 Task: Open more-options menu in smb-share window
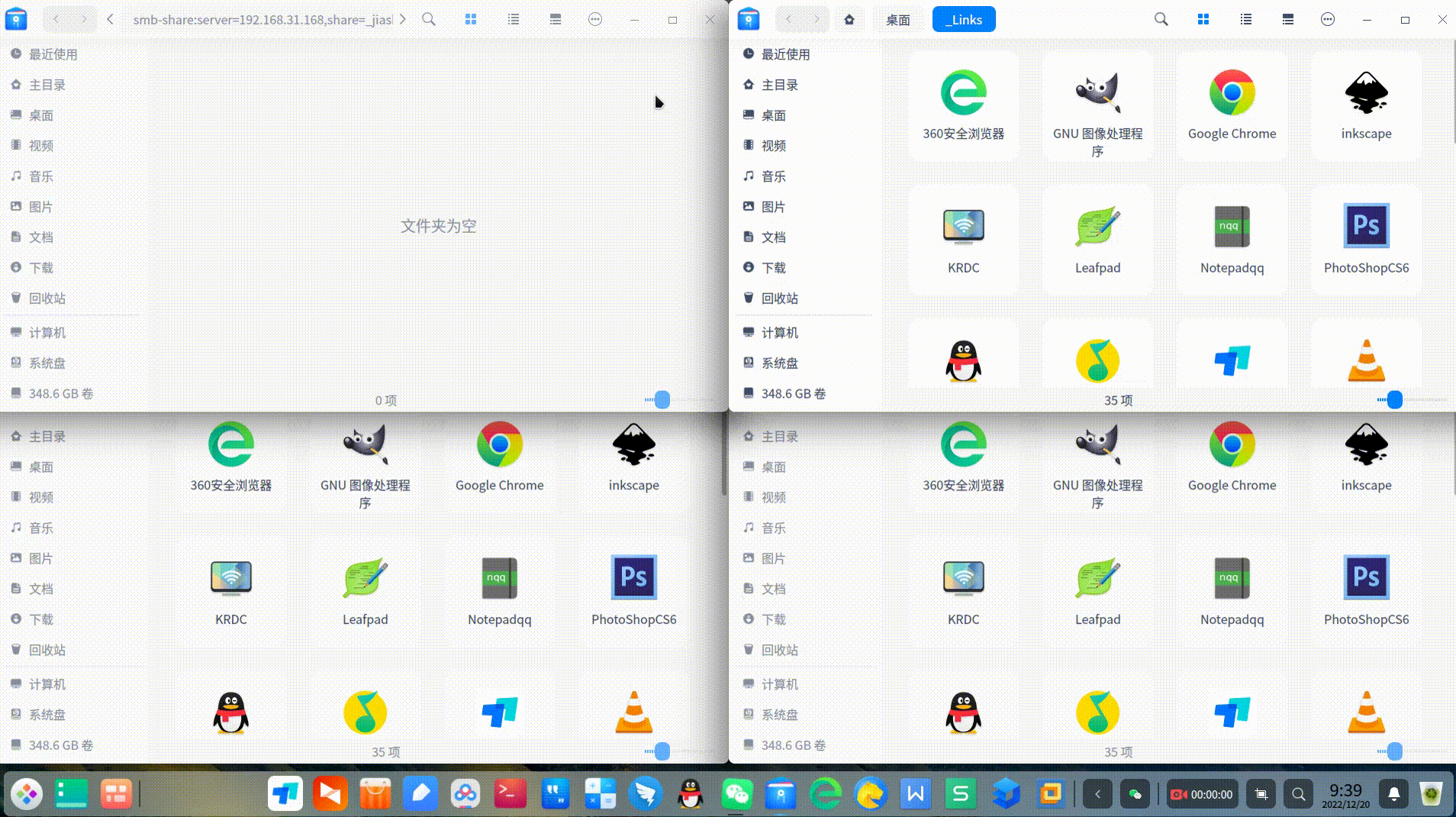point(595,20)
